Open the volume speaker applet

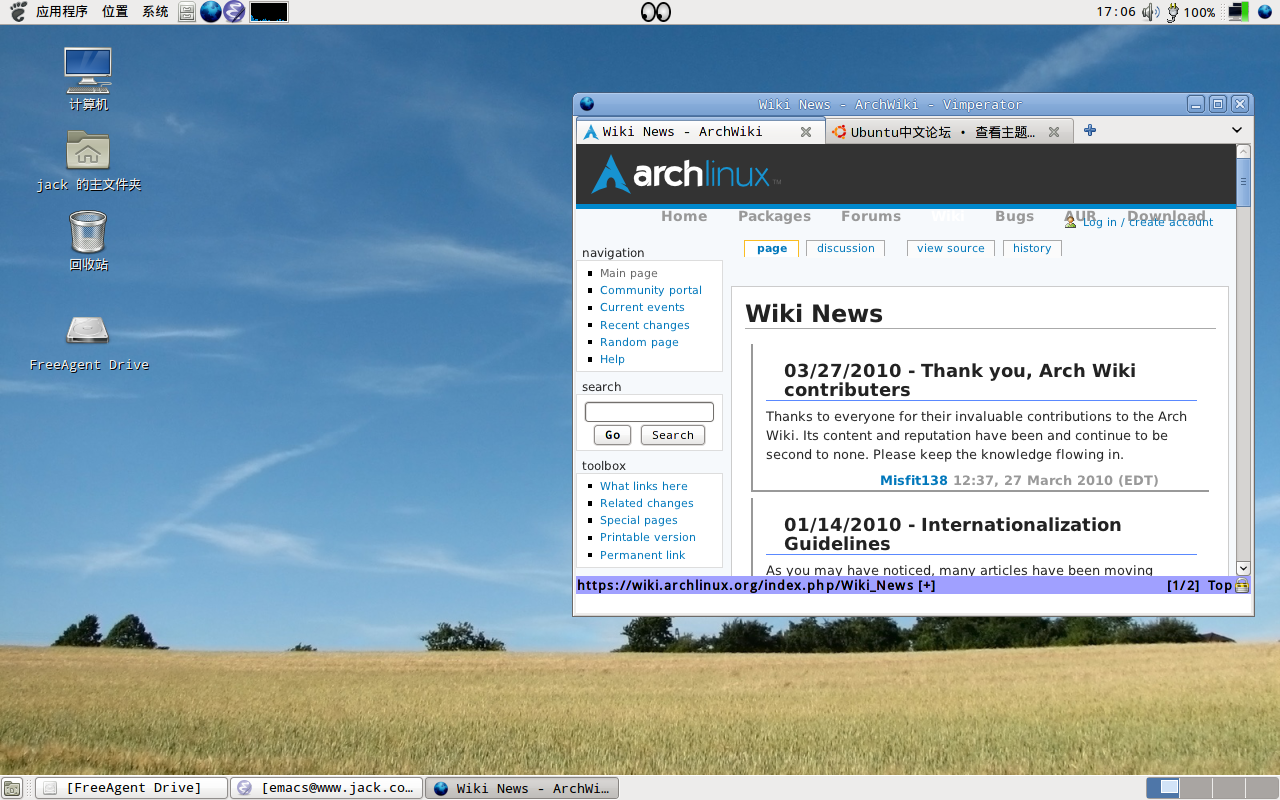(x=1151, y=12)
